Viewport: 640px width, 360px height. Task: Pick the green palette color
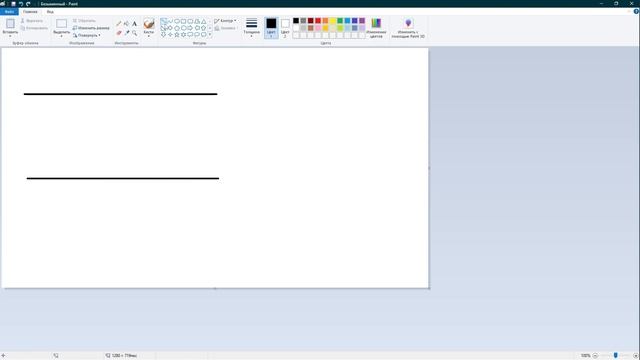[x=340, y=20]
